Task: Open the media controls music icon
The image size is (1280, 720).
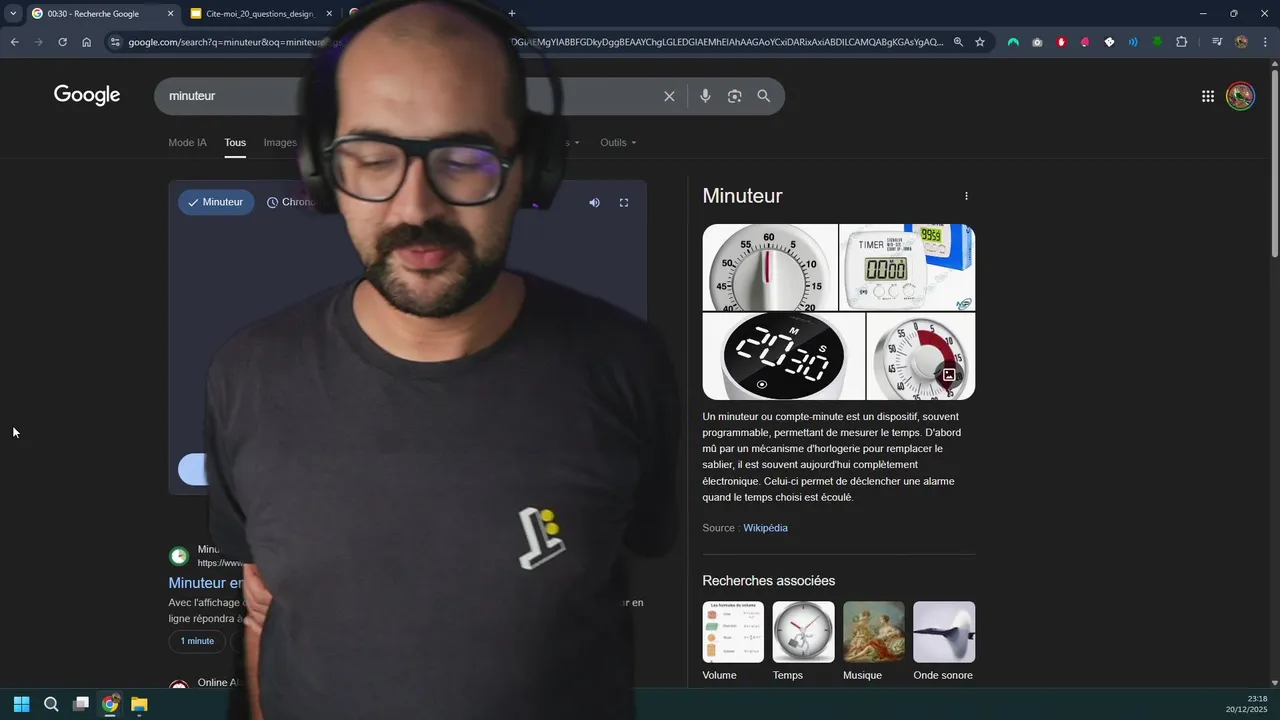Action: coord(1217,42)
